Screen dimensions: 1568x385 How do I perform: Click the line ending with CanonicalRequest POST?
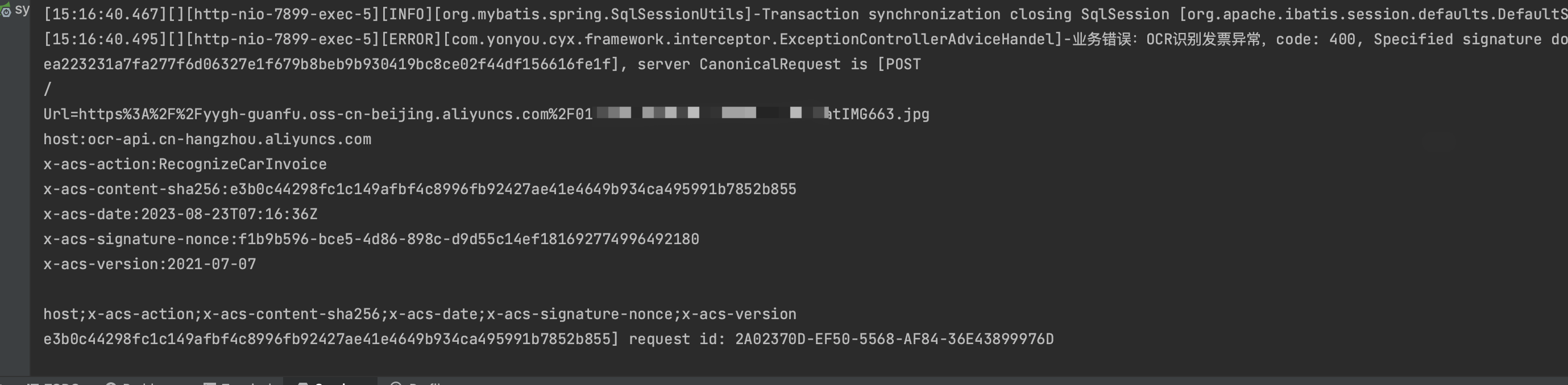[x=482, y=65]
